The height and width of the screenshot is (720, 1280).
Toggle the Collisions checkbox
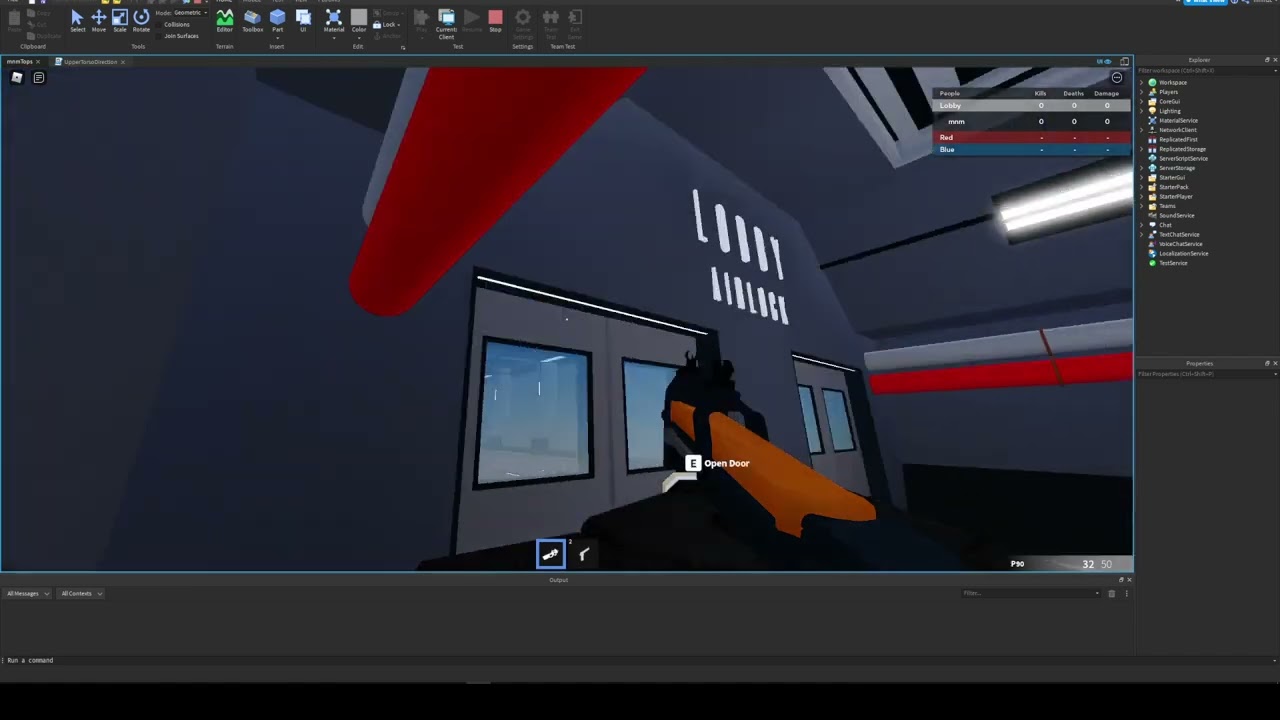176,24
